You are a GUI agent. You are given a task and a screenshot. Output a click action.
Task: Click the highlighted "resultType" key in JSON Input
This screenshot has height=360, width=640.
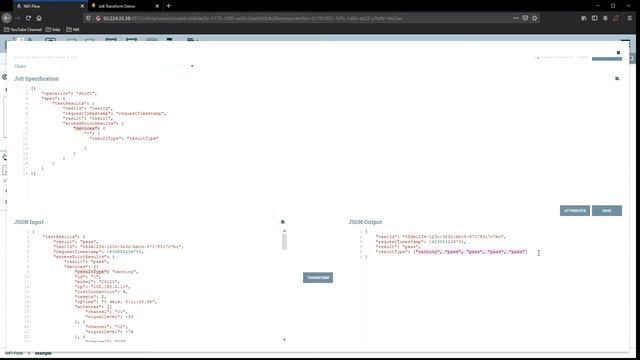pyautogui.click(x=92, y=271)
